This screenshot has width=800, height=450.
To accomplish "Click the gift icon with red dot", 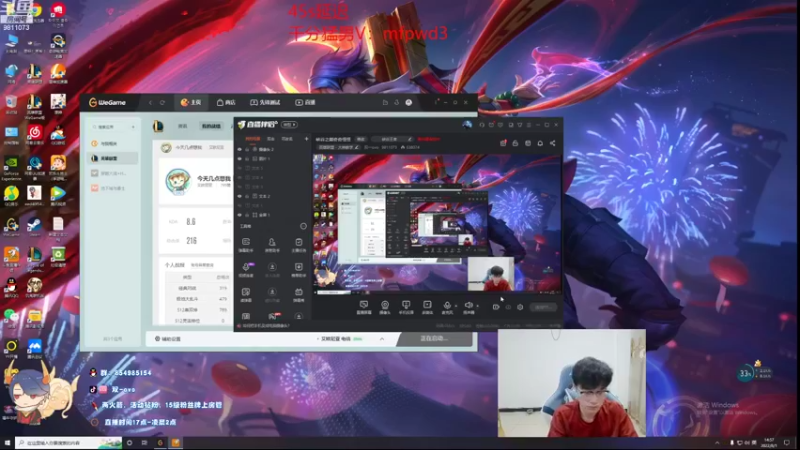I will [x=503, y=143].
